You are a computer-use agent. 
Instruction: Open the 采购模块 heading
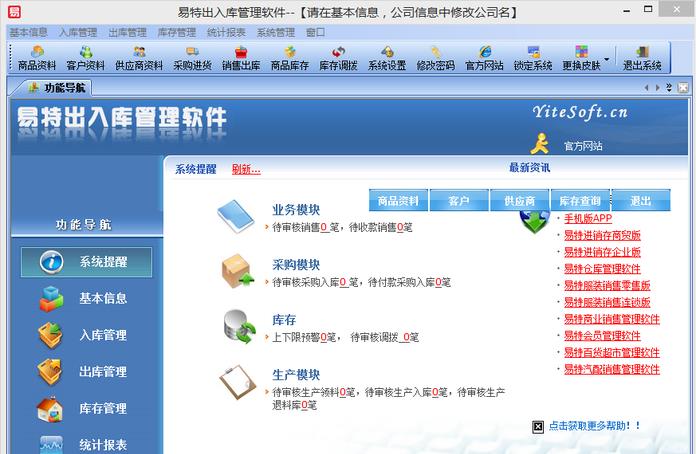pos(296,265)
